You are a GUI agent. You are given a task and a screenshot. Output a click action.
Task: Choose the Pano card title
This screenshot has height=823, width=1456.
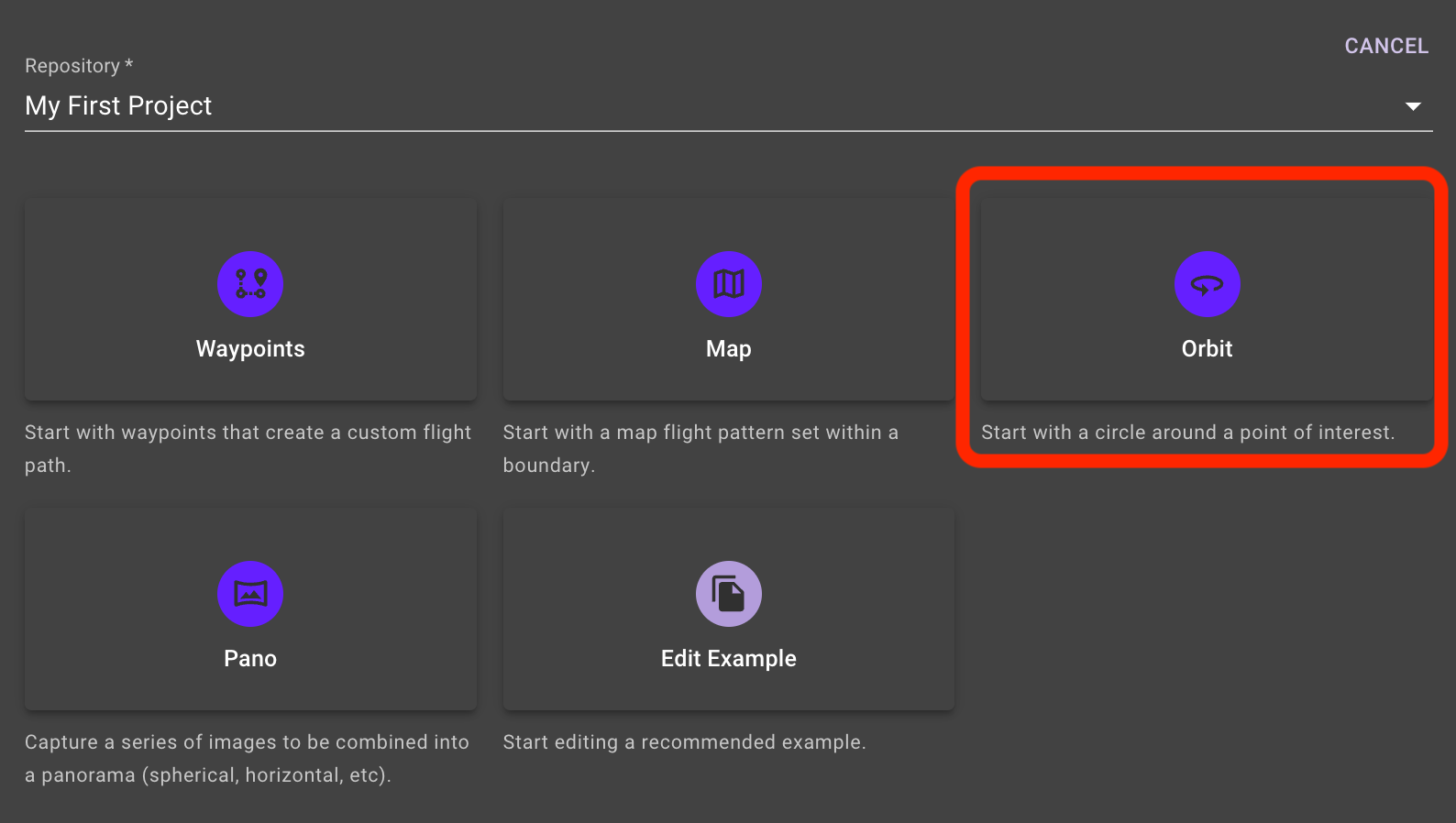coord(250,659)
